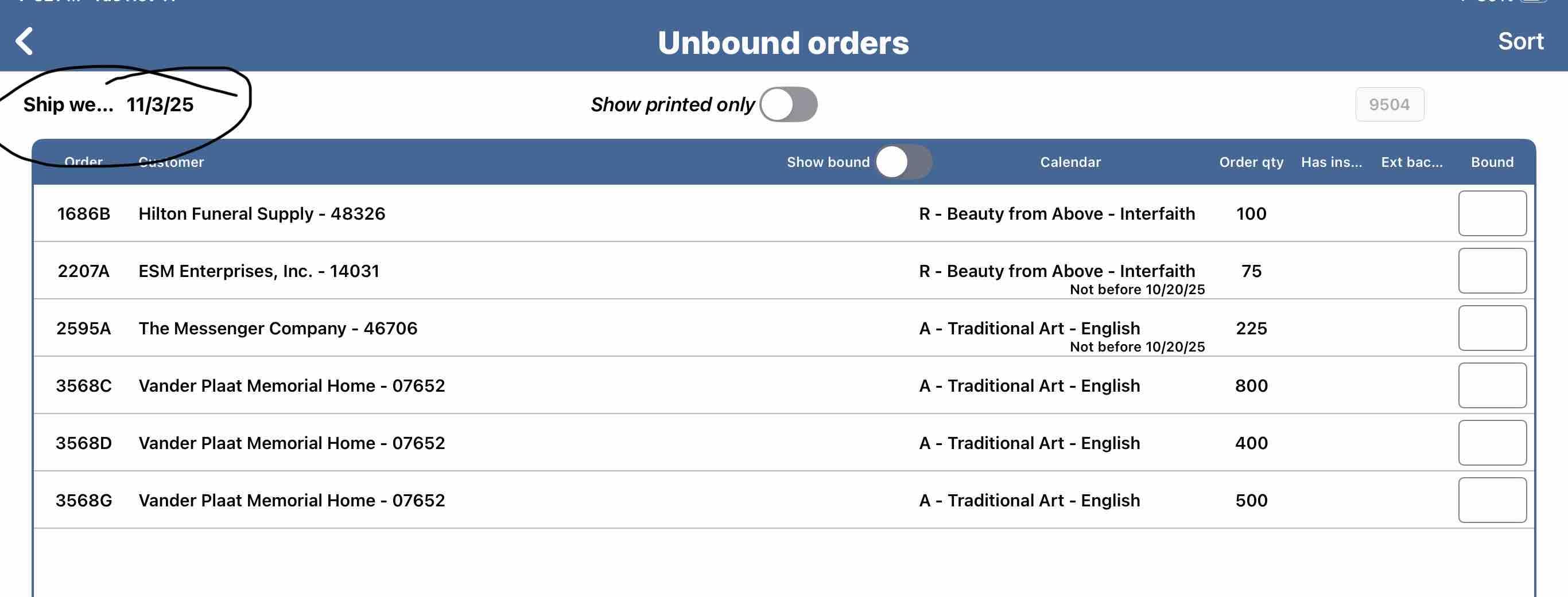The height and width of the screenshot is (597, 1568).
Task: Toggle the Show printed only switch
Action: click(x=788, y=104)
